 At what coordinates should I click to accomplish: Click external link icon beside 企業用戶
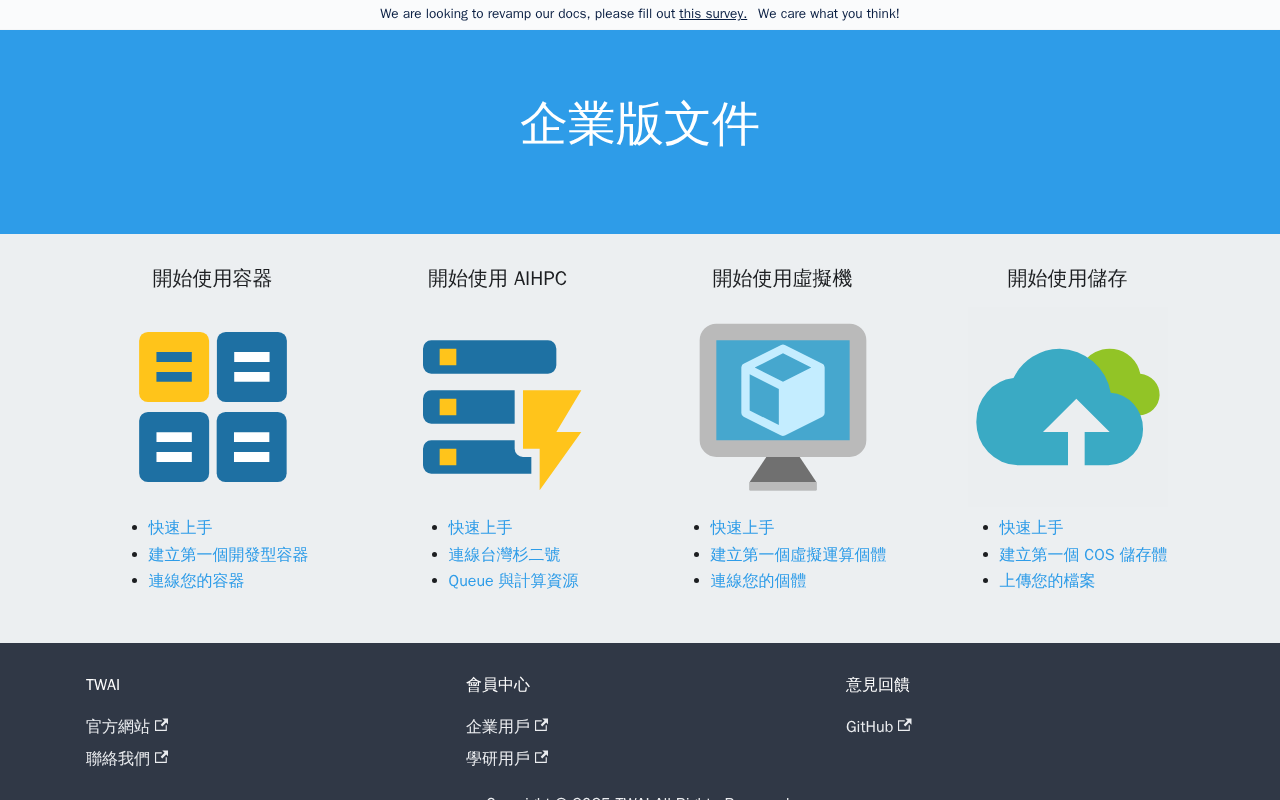pos(542,725)
